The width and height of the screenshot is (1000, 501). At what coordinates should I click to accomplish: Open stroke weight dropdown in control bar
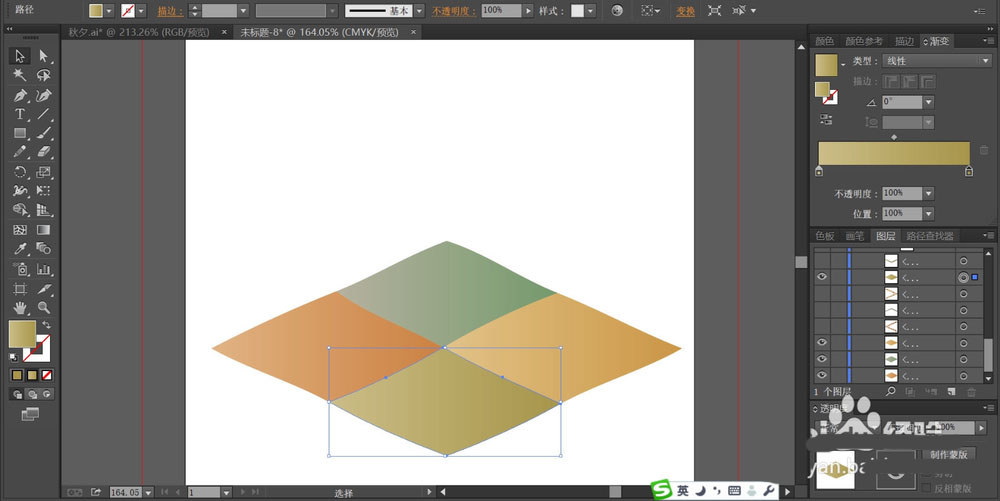tap(243, 11)
